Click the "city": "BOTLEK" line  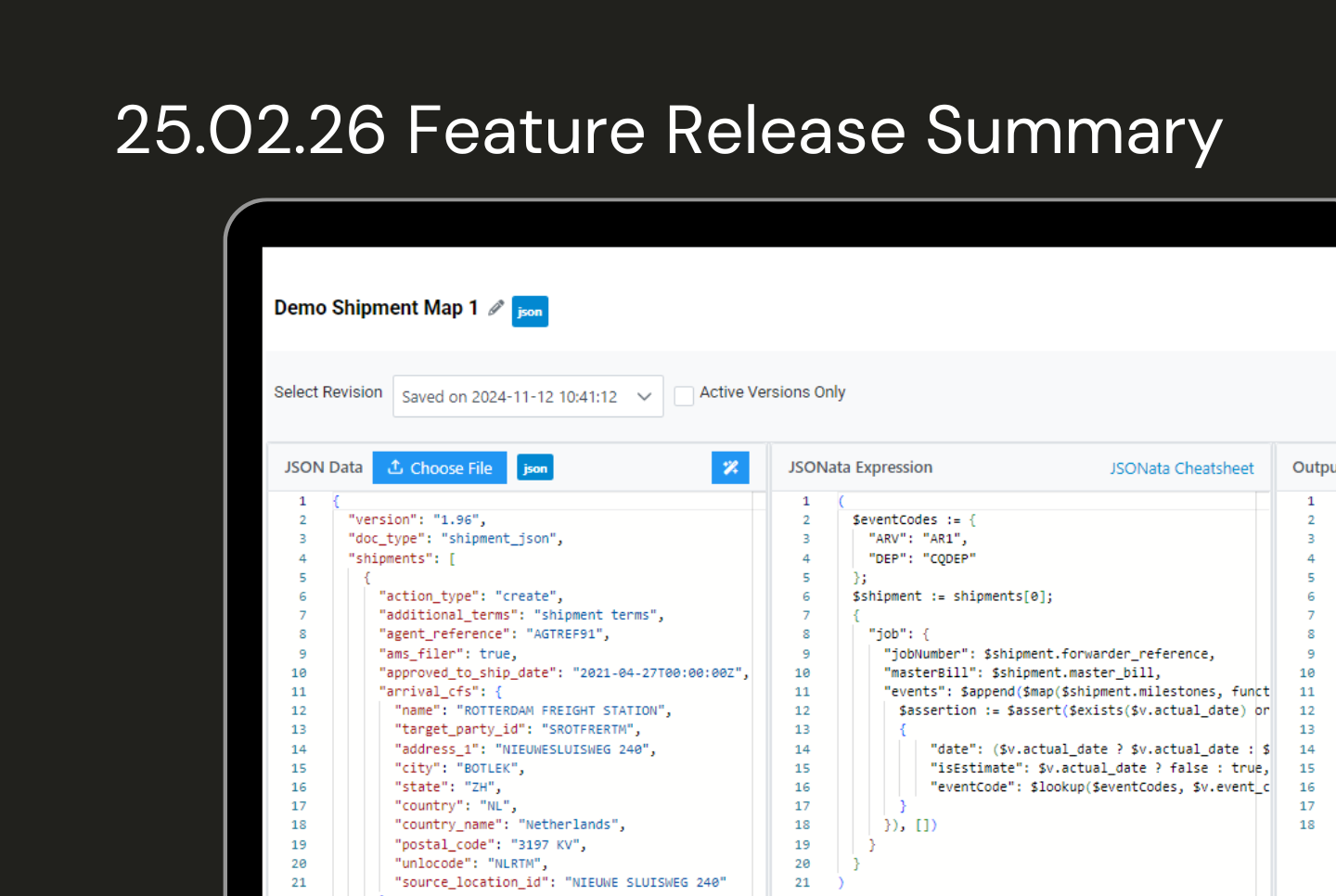459,768
